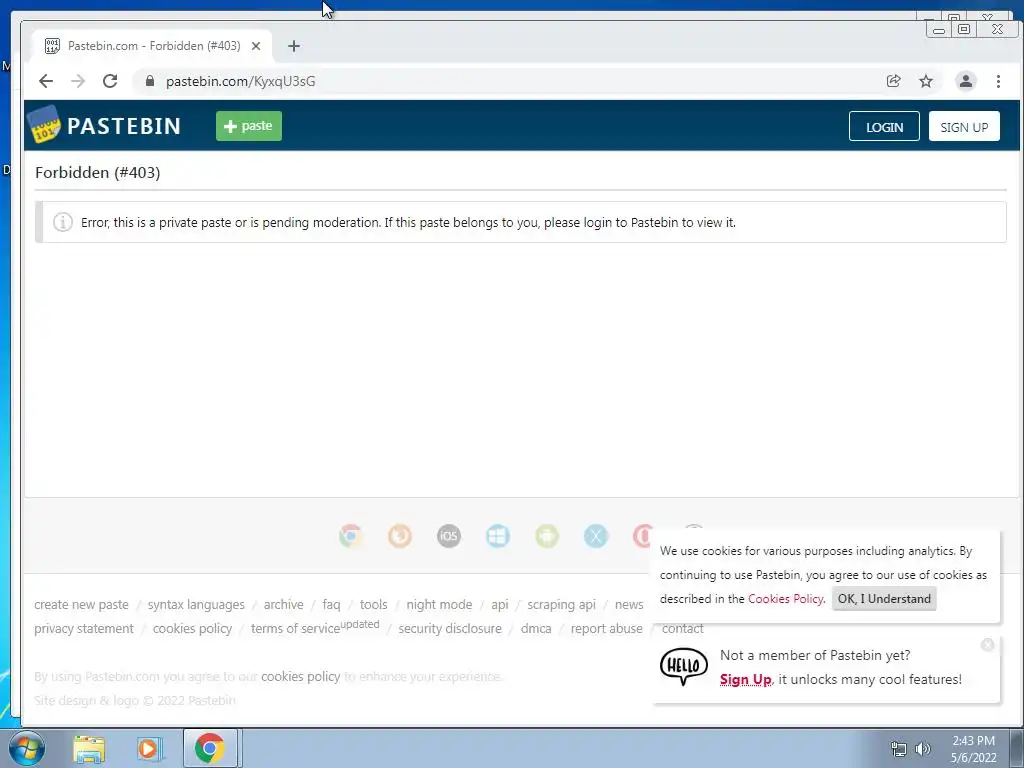This screenshot has height=768, width=1024.
Task: Click 'Sign Up' link in member popup
Action: click(745, 679)
